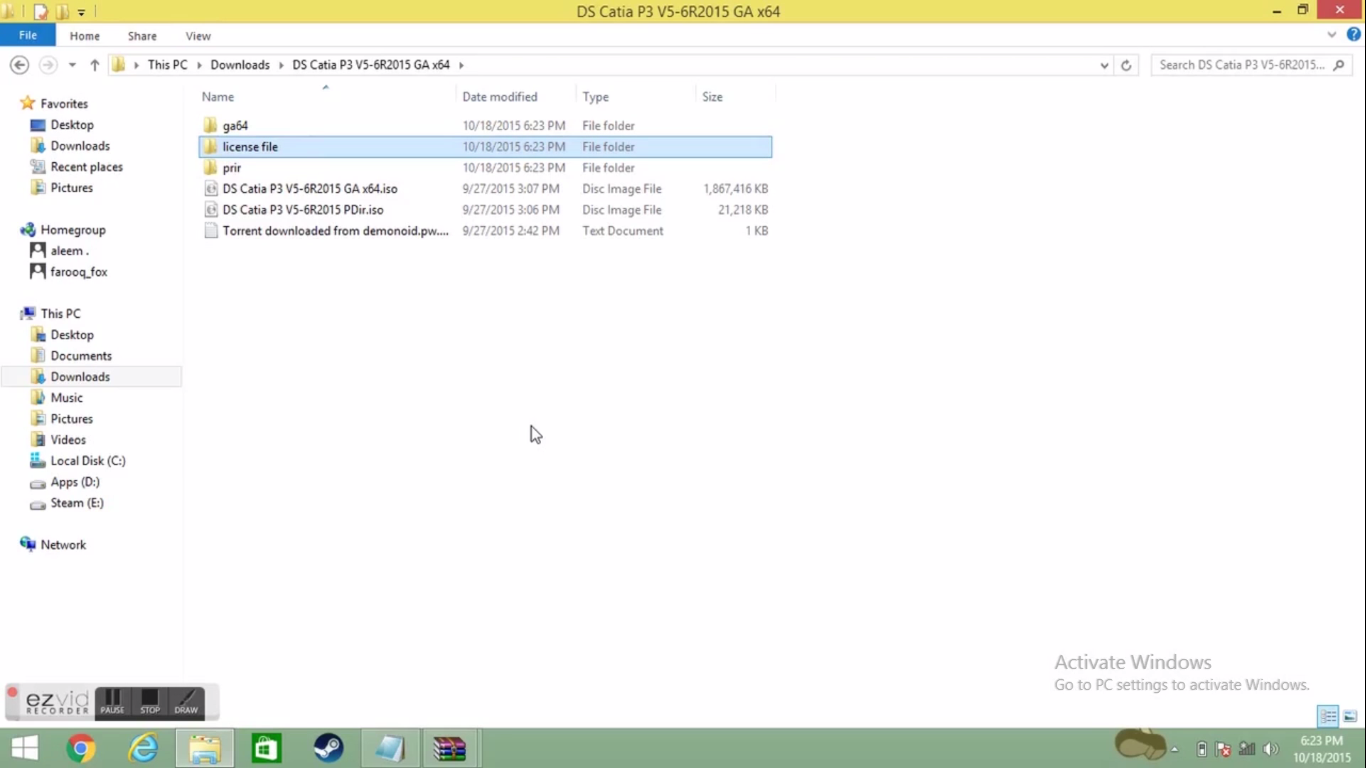Open Desktop under Favorites
Image resolution: width=1366 pixels, height=768 pixels.
[x=72, y=125]
